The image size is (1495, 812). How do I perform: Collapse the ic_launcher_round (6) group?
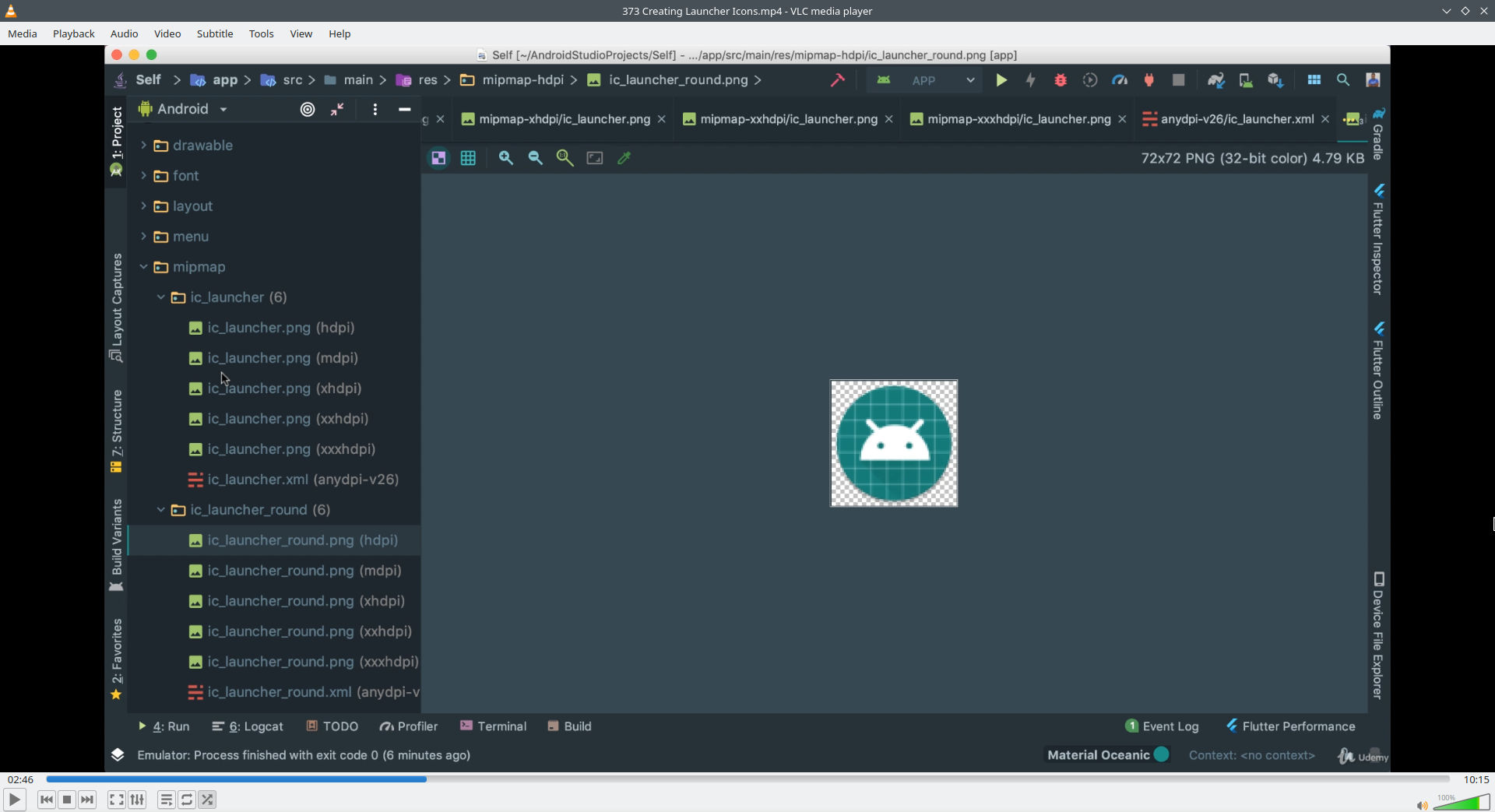click(160, 510)
